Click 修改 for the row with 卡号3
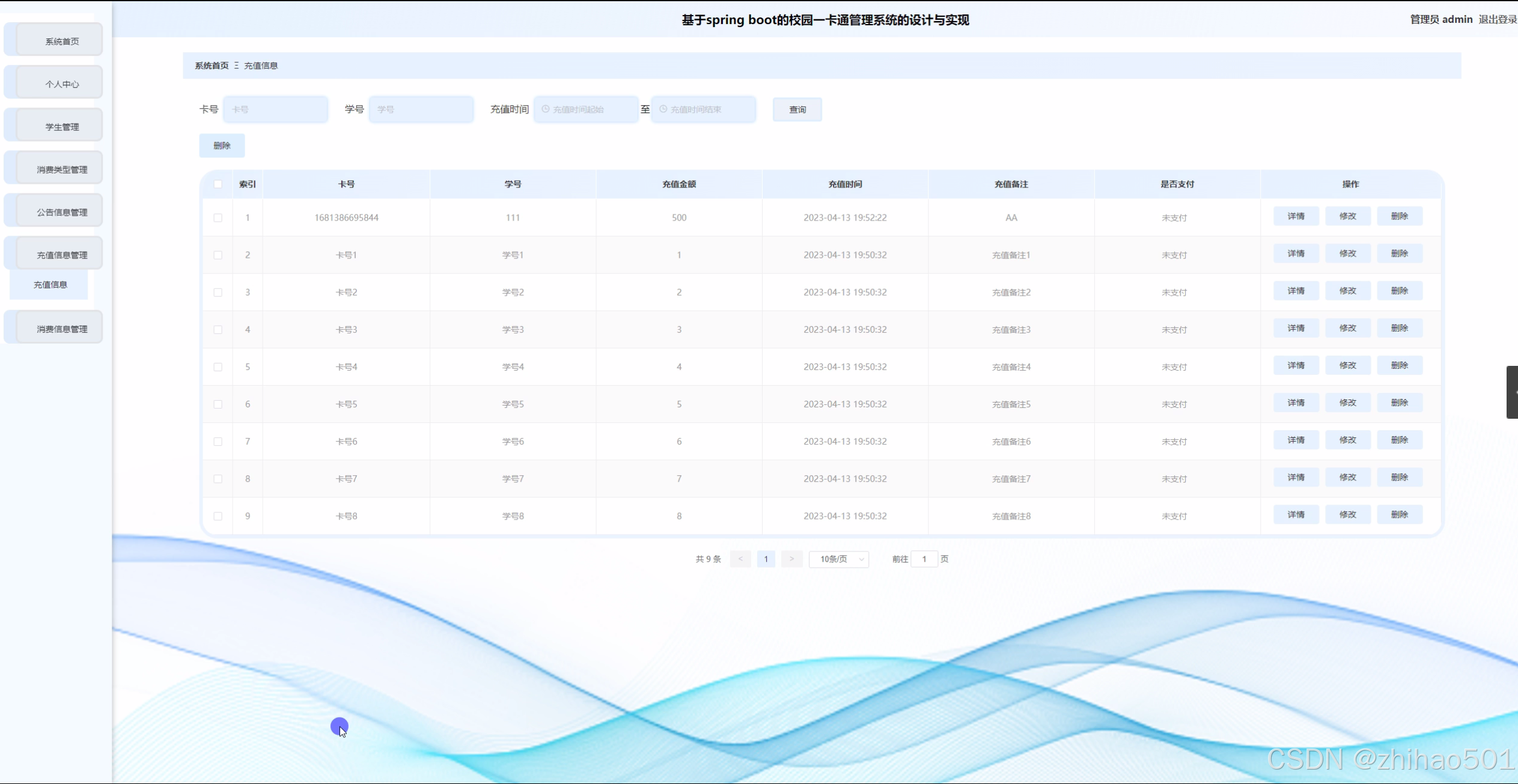This screenshot has height=784, width=1518. coord(1347,328)
